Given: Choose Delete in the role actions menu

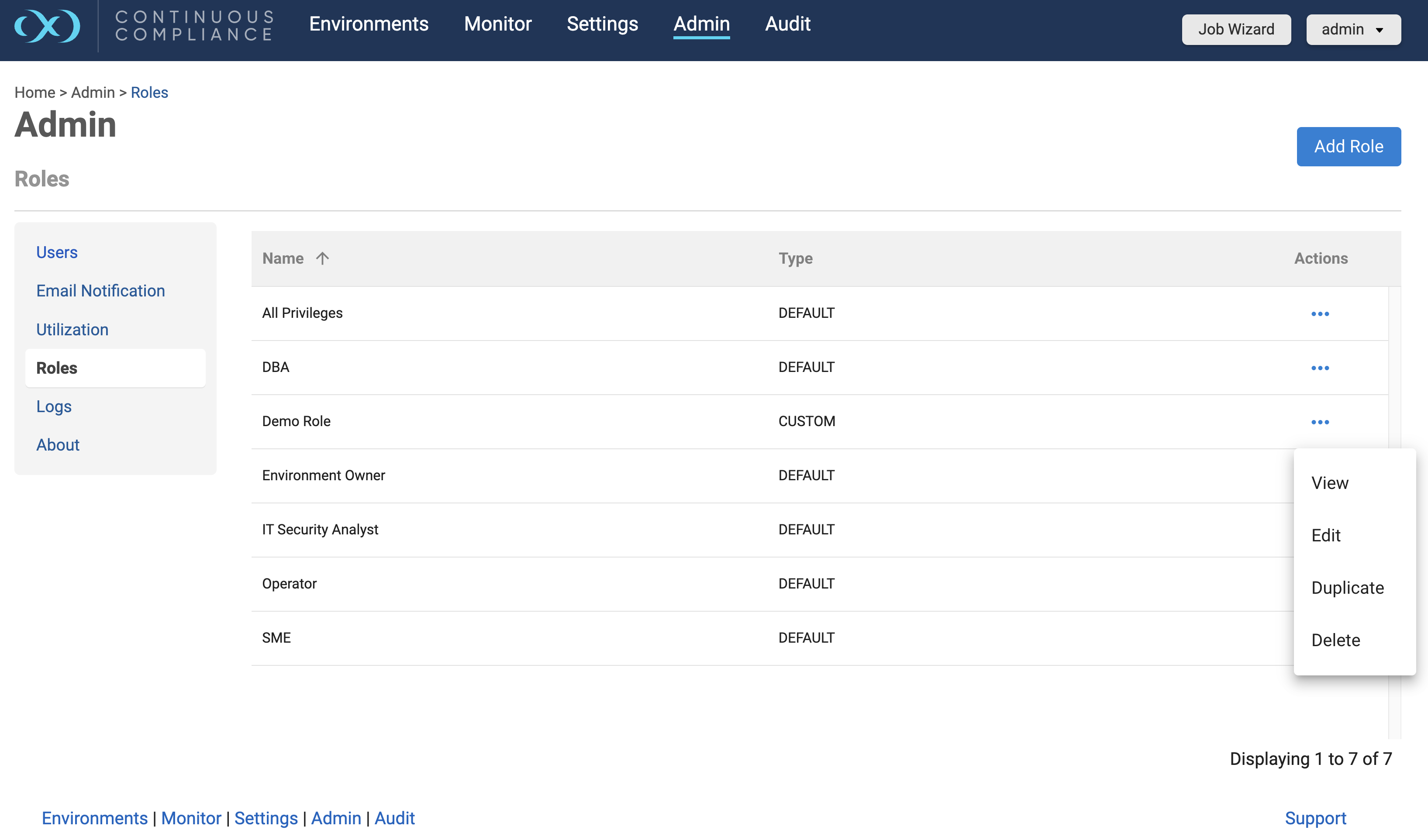Looking at the screenshot, I should coord(1335,640).
